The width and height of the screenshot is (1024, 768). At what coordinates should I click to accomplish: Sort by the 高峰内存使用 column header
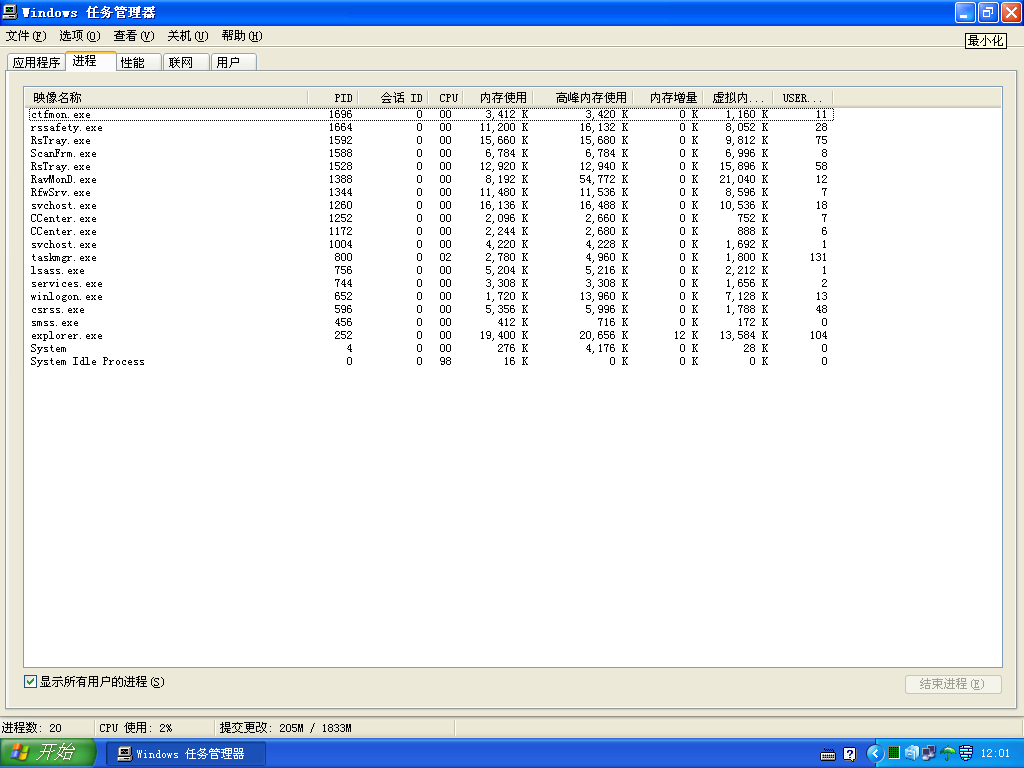pyautogui.click(x=583, y=98)
